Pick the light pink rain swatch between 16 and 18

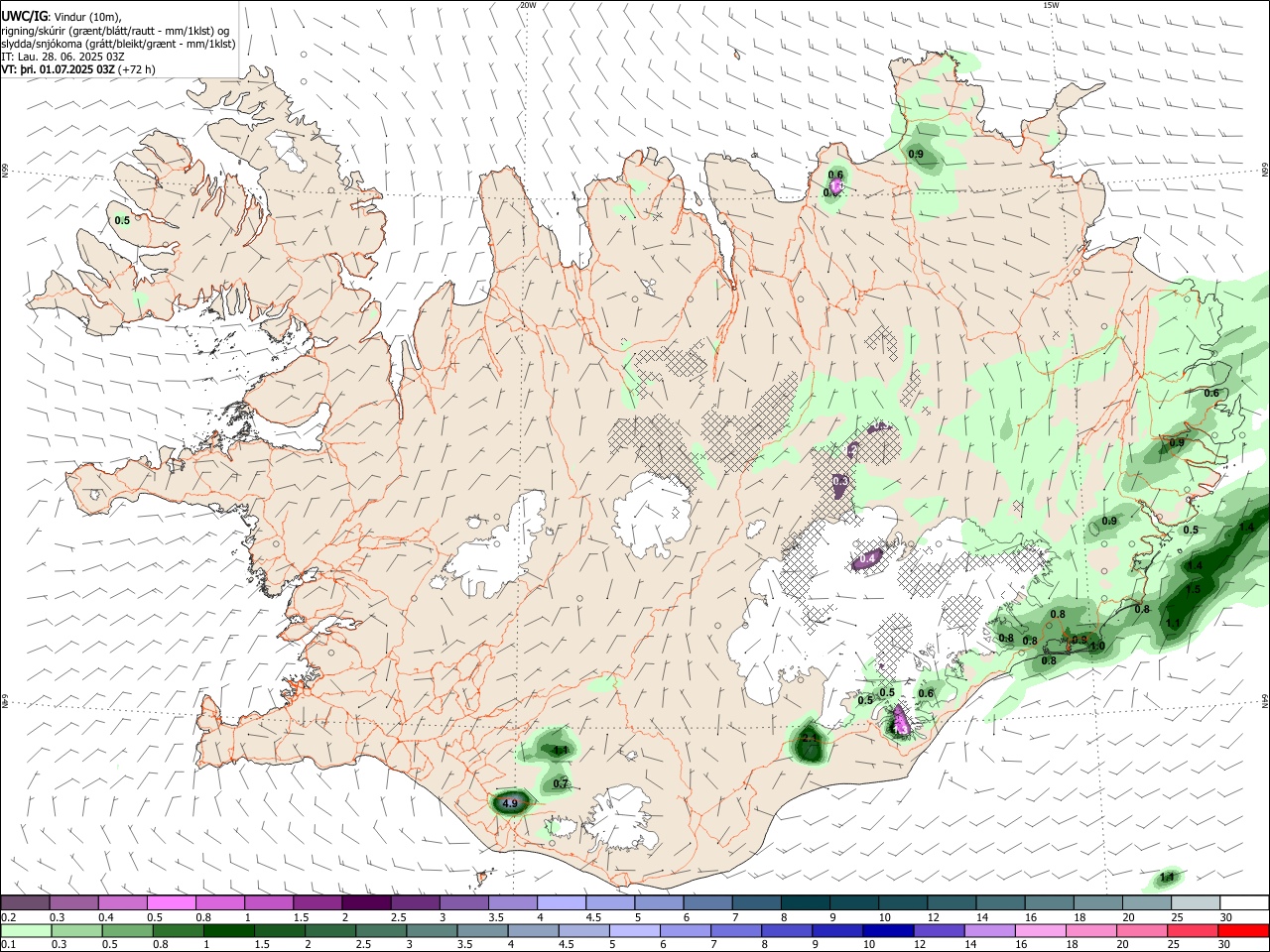(x=1039, y=930)
